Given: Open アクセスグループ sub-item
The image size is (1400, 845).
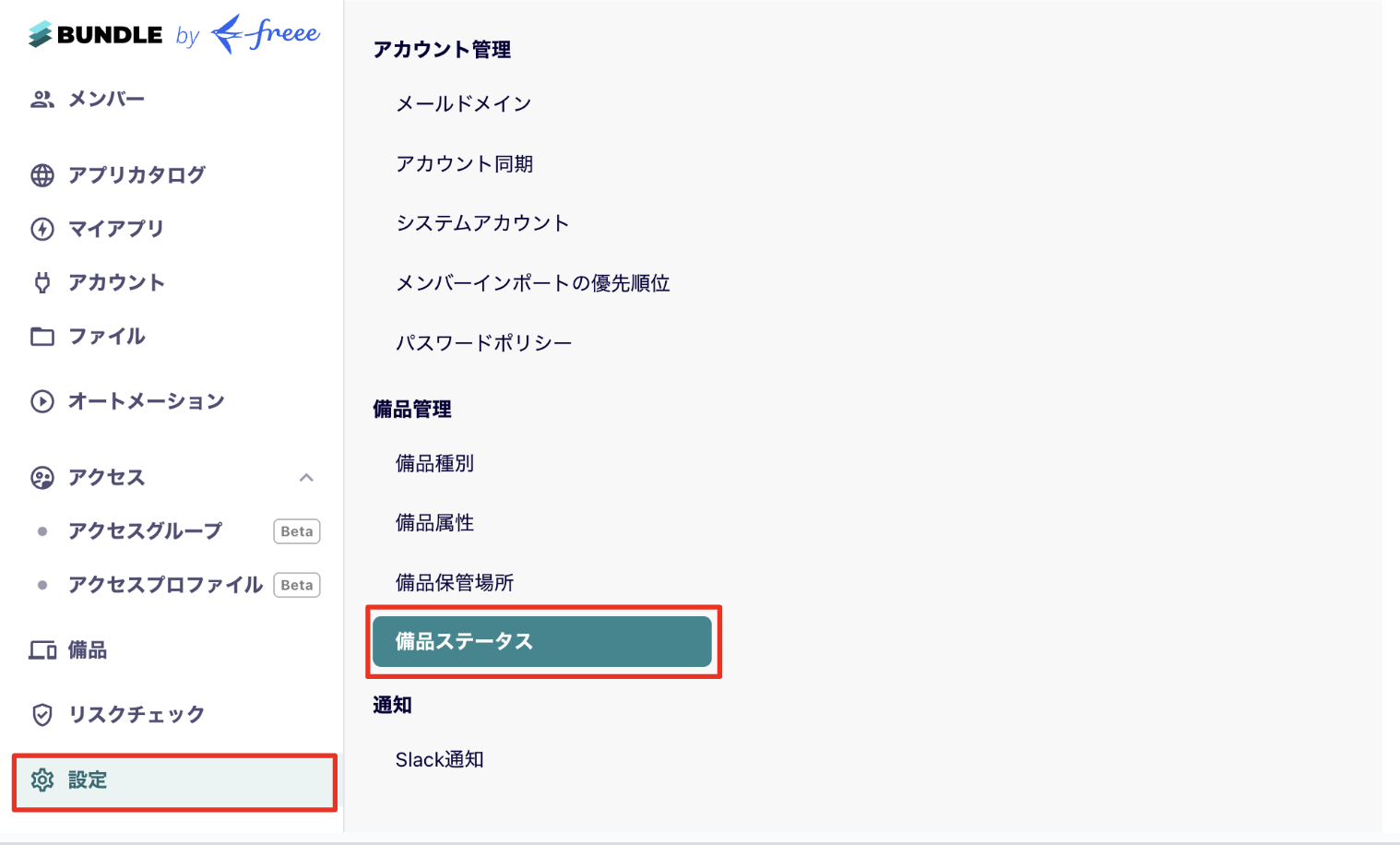Looking at the screenshot, I should tap(146, 531).
